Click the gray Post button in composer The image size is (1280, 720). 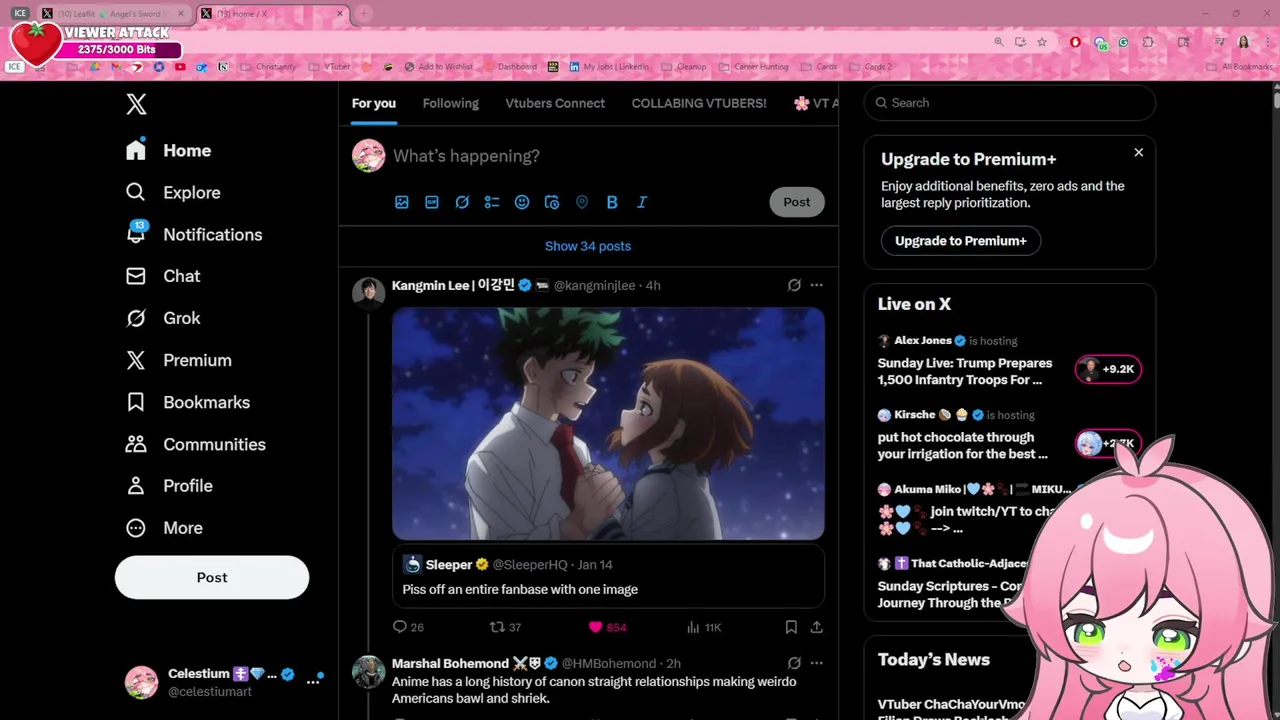(797, 202)
